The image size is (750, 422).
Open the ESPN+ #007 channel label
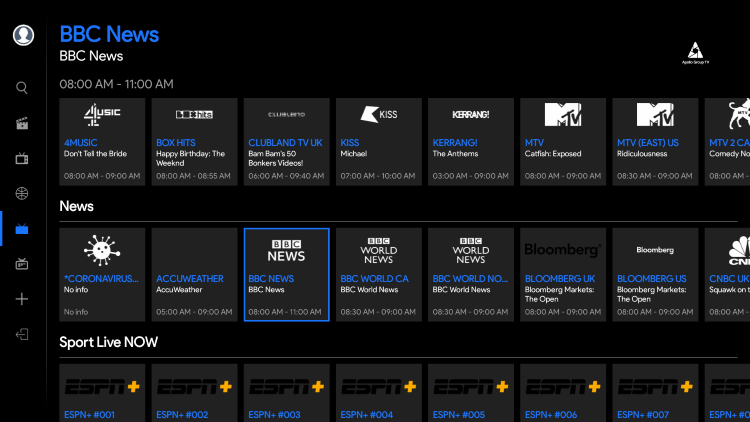point(643,415)
